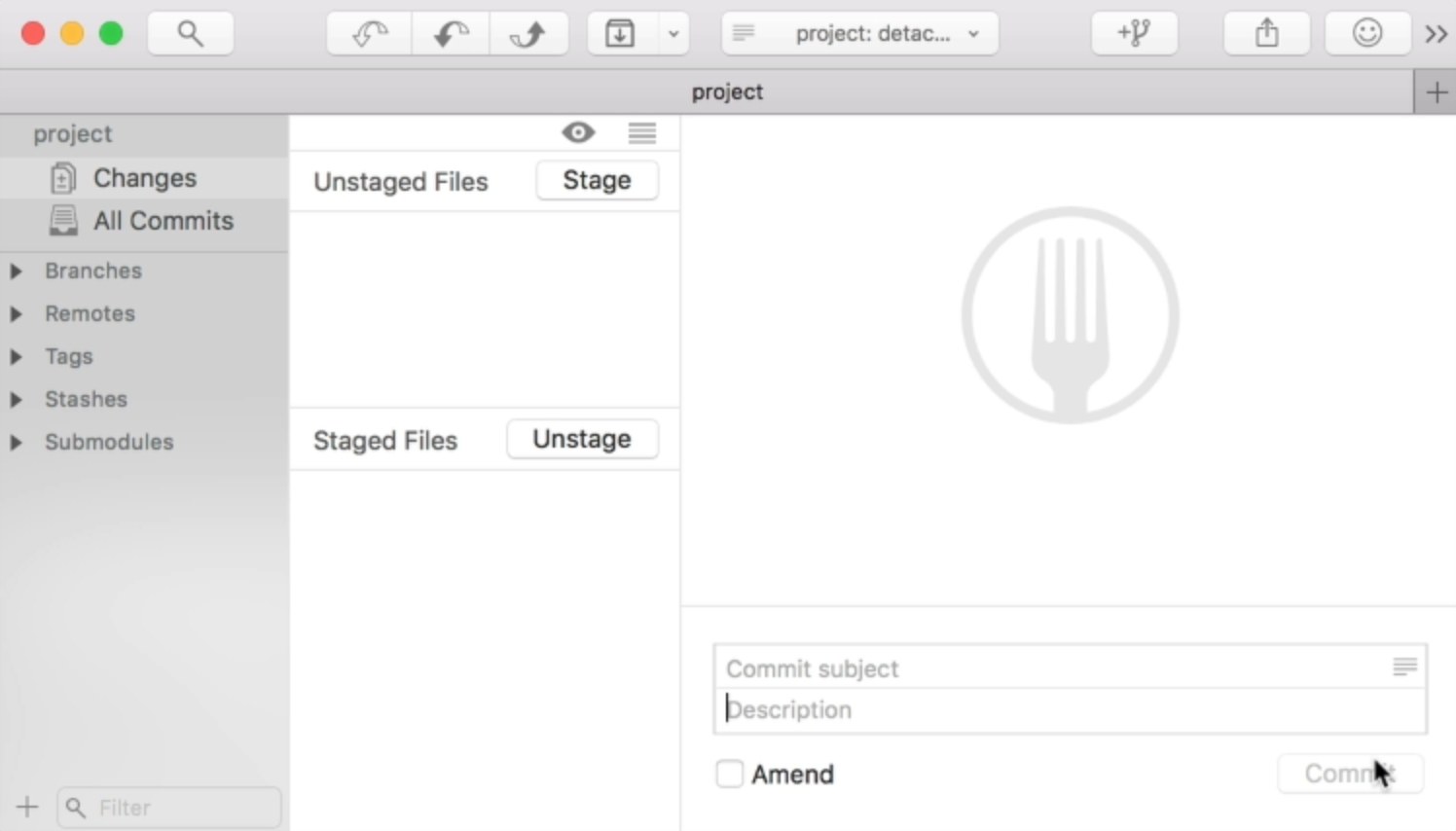Click the share toolbar icon
This screenshot has height=831, width=1456.
click(1266, 34)
